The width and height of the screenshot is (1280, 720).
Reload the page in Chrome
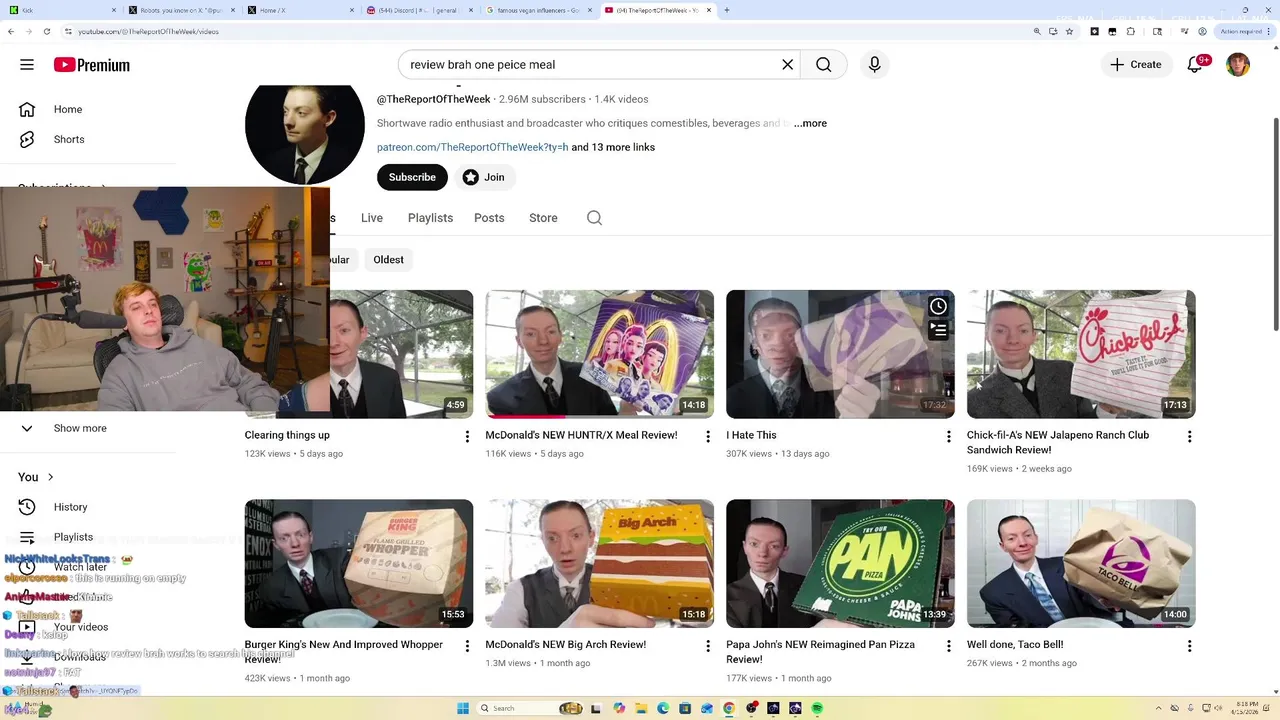pos(46,31)
